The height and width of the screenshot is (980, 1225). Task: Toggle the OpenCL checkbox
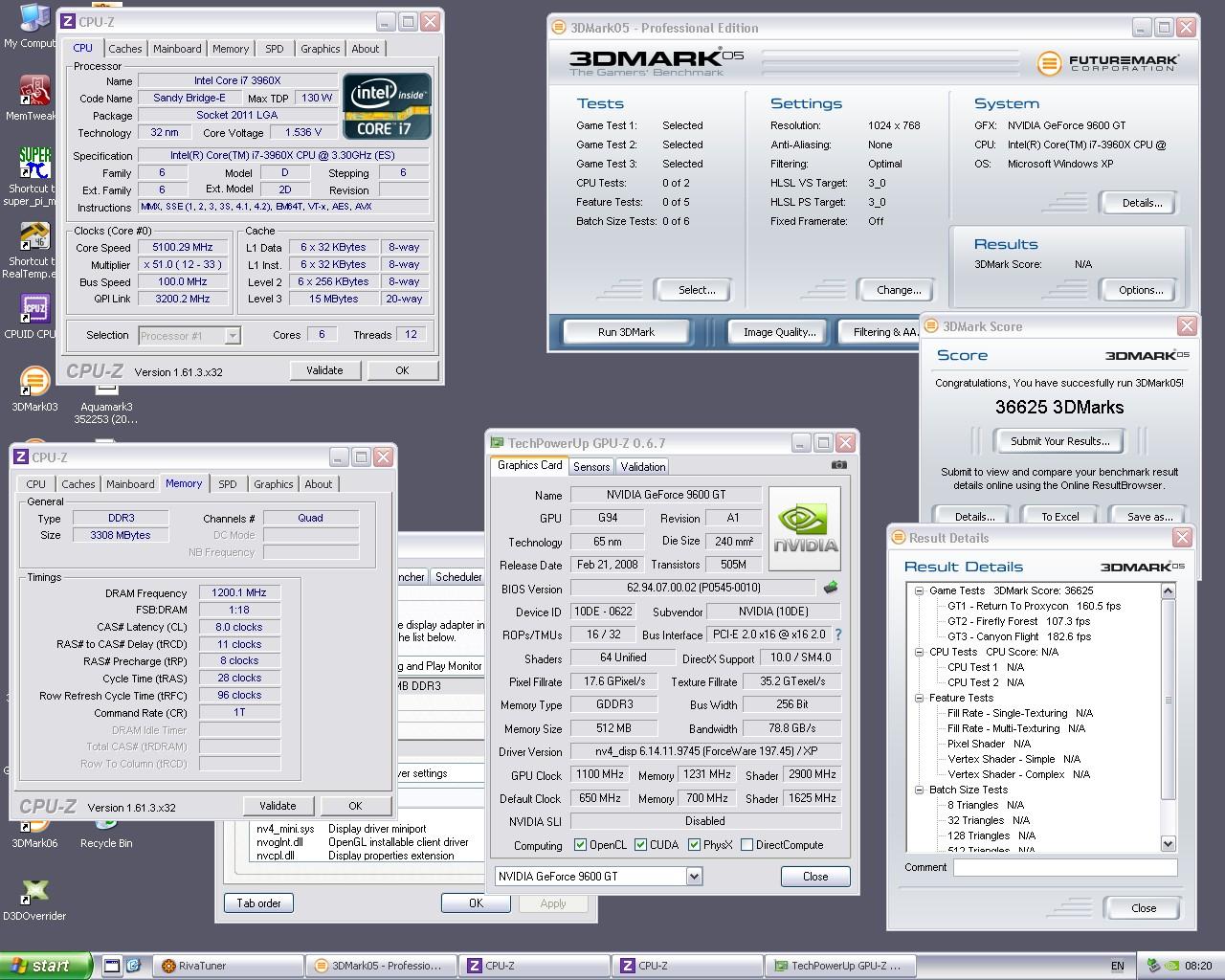580,845
